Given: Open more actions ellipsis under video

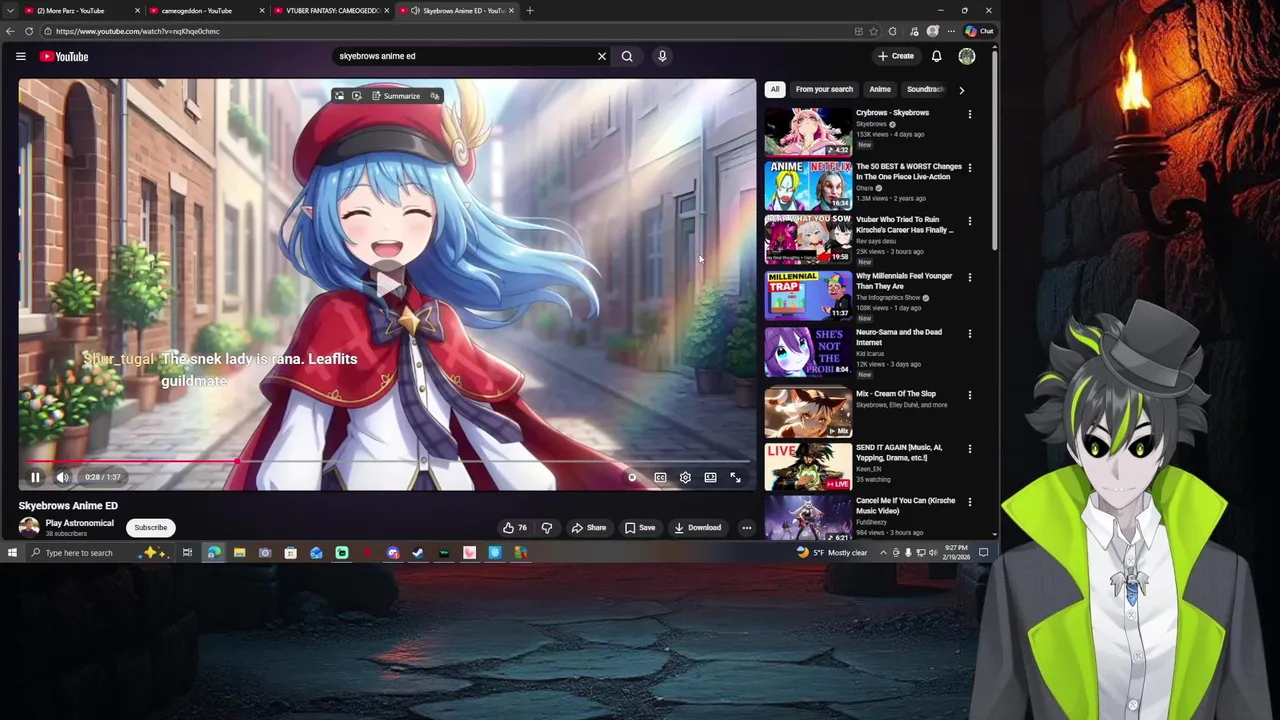Looking at the screenshot, I should [746, 527].
